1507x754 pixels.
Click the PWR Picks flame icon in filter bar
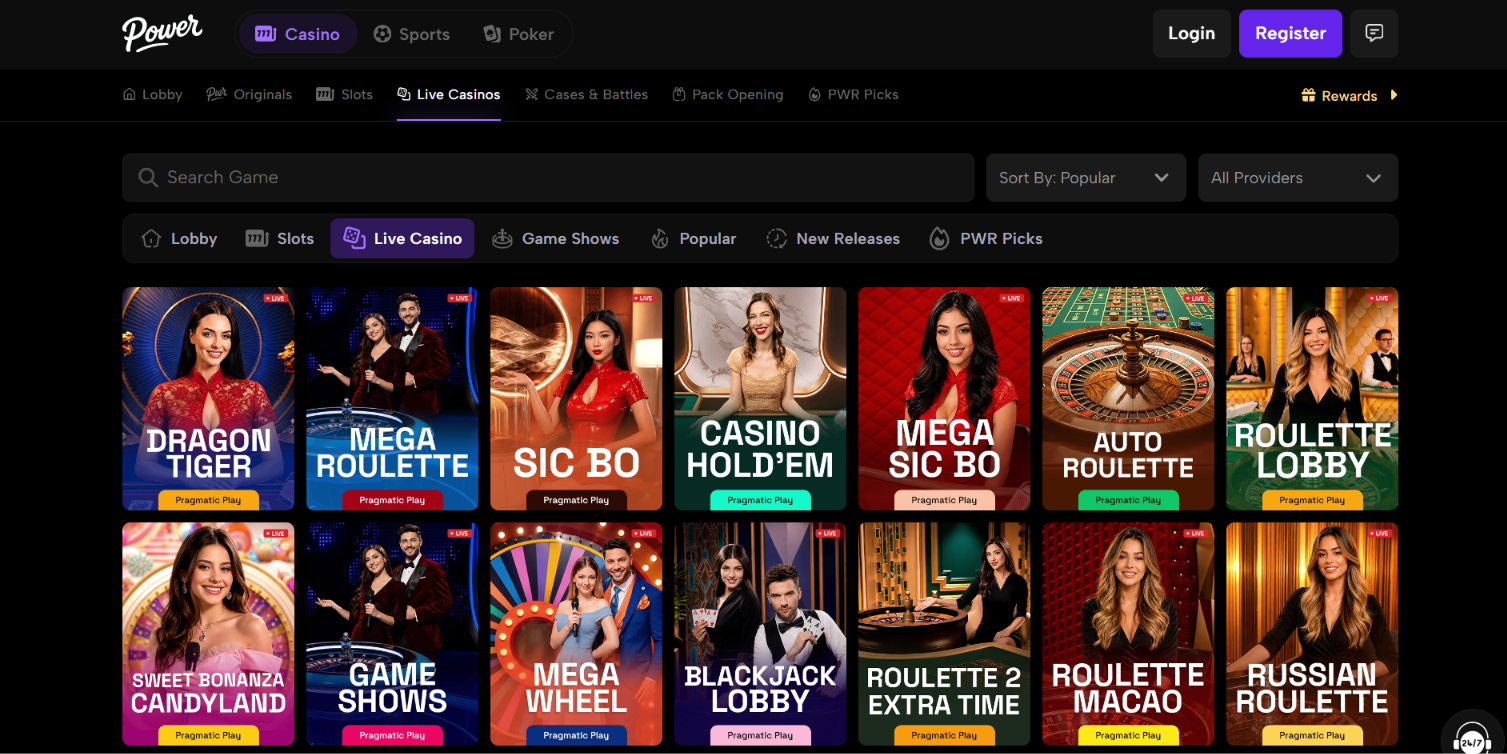939,238
